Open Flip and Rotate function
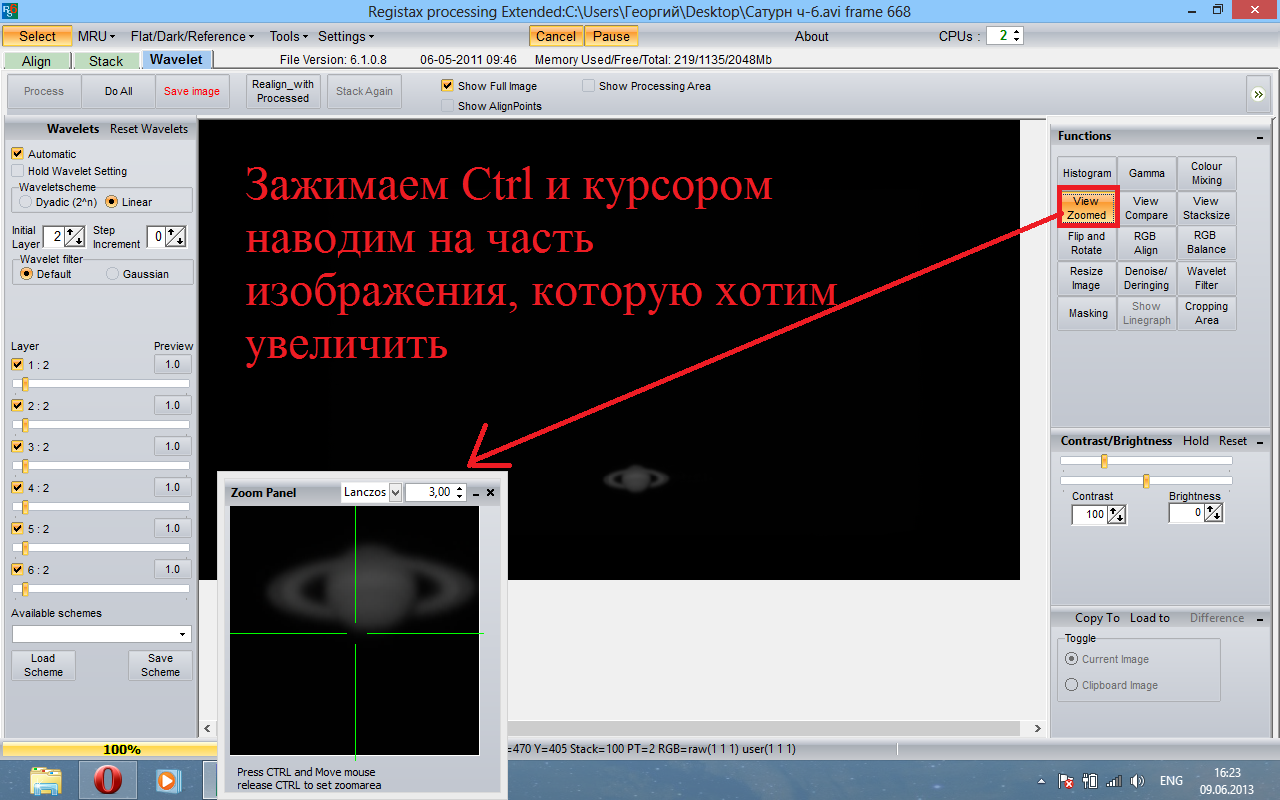 1087,243
